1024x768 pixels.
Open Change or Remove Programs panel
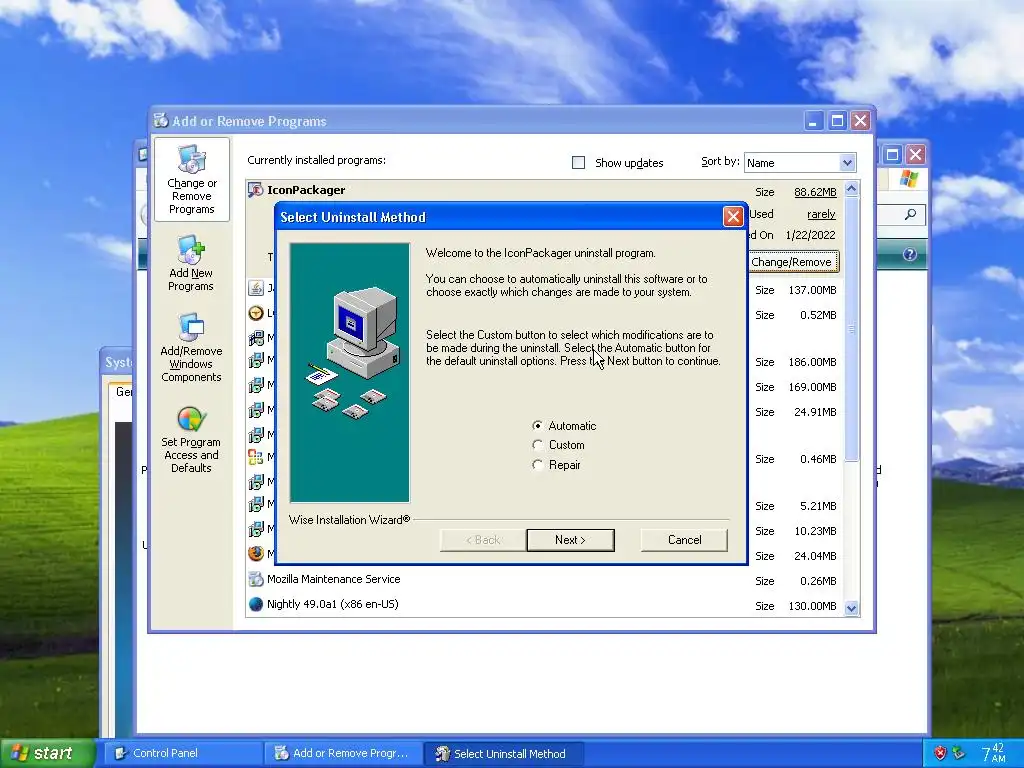[x=191, y=180]
